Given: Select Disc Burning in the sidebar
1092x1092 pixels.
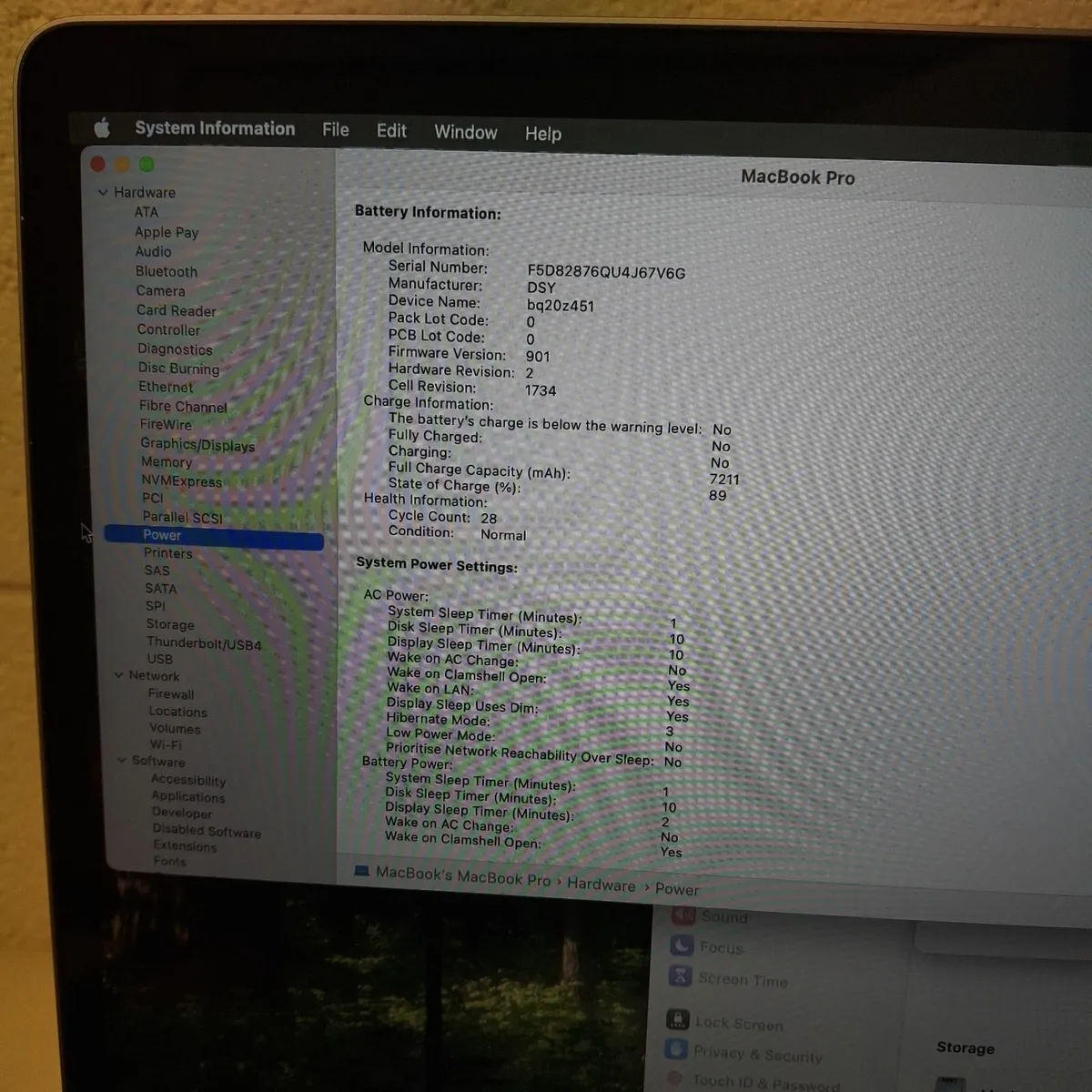Looking at the screenshot, I should point(178,369).
